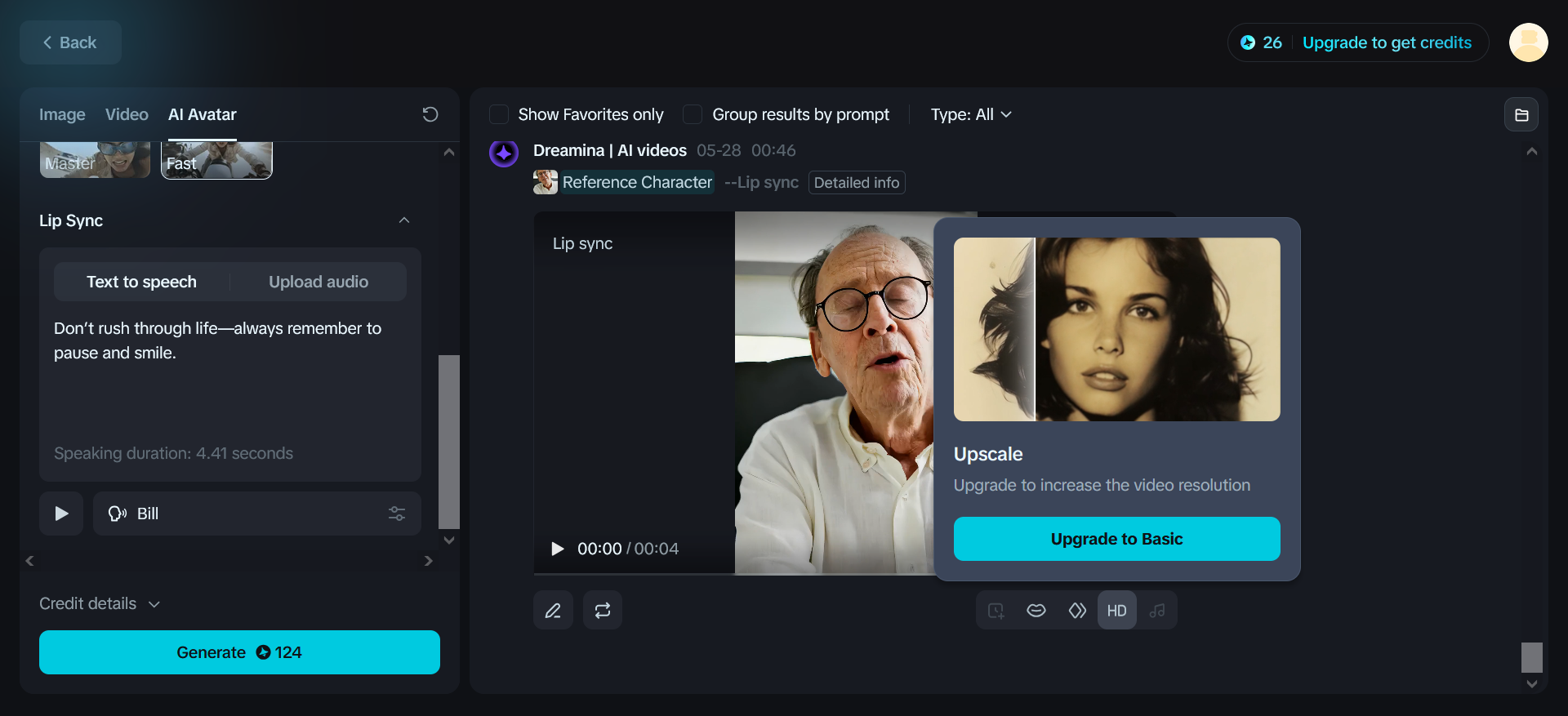1568x716 pixels.
Task: Open Detailed info for the video
Action: pos(857,182)
